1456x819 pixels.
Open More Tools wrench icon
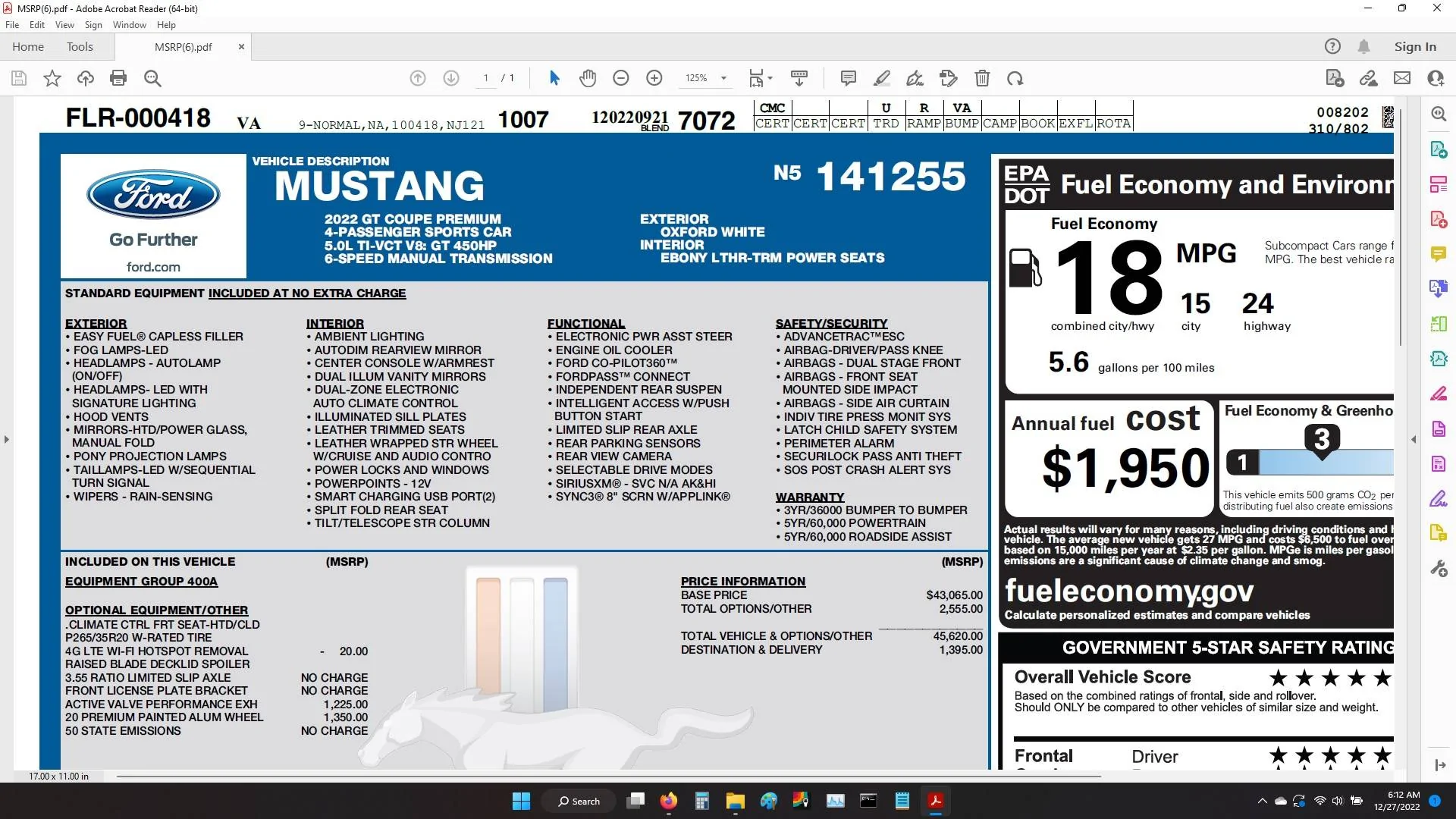coord(1439,568)
